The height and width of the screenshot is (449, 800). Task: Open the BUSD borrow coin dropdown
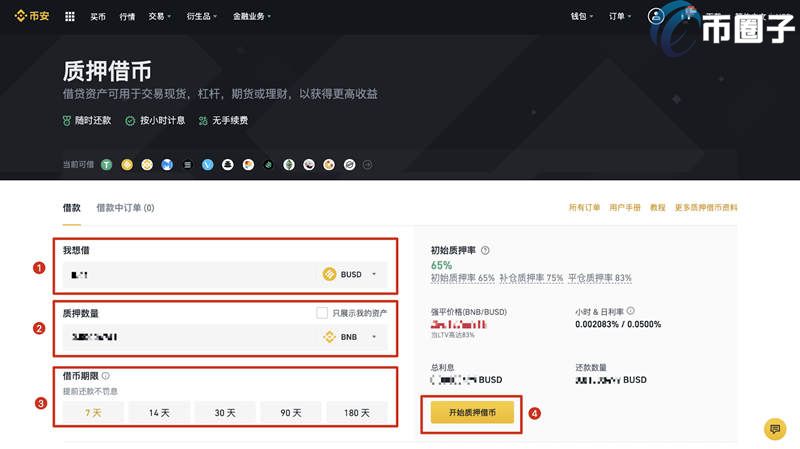click(x=351, y=274)
